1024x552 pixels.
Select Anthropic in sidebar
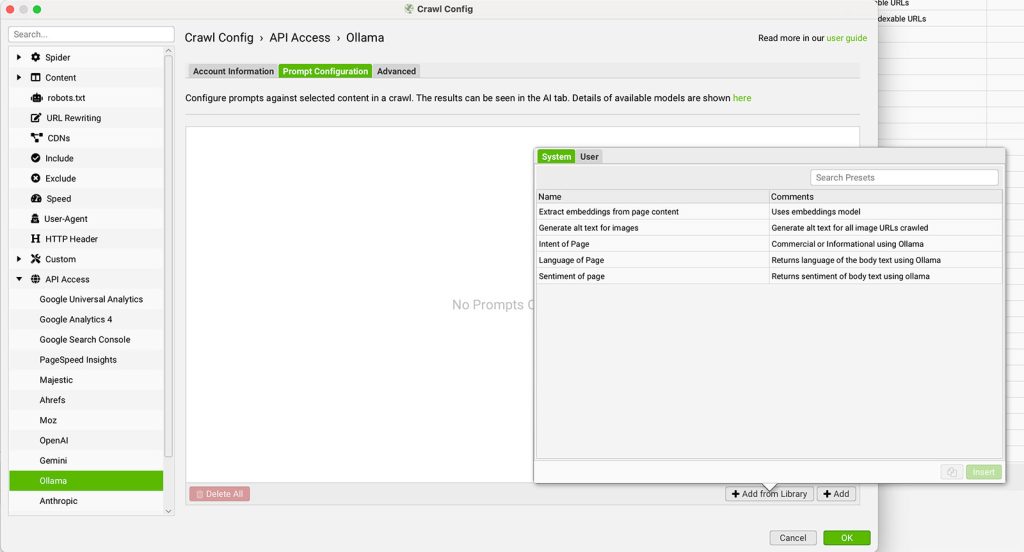(86, 501)
